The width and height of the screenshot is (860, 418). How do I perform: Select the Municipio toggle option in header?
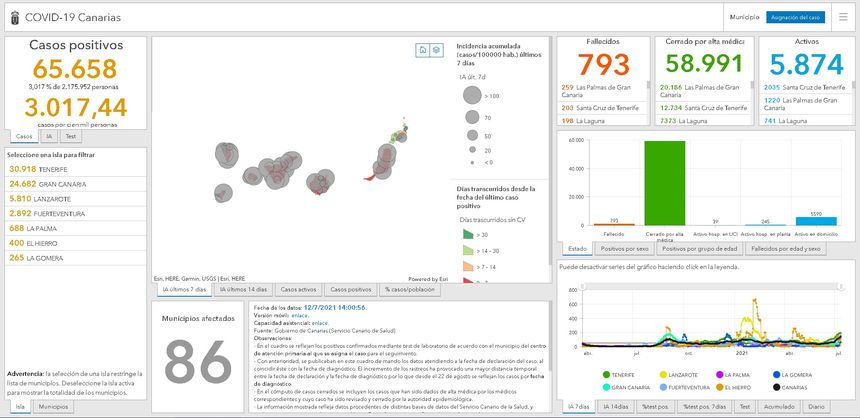pyautogui.click(x=744, y=18)
